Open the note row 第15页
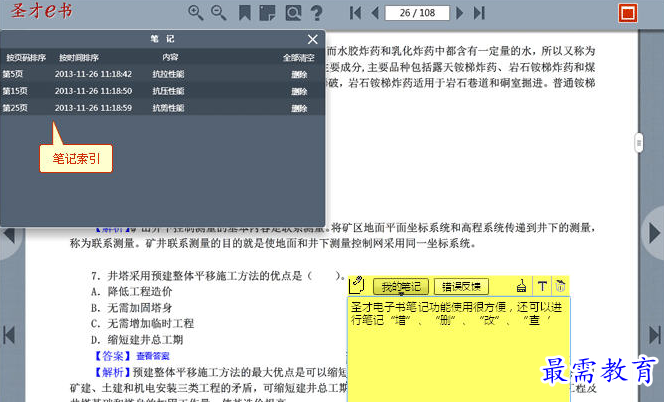Viewport: 664px width, 402px height. coord(163,91)
